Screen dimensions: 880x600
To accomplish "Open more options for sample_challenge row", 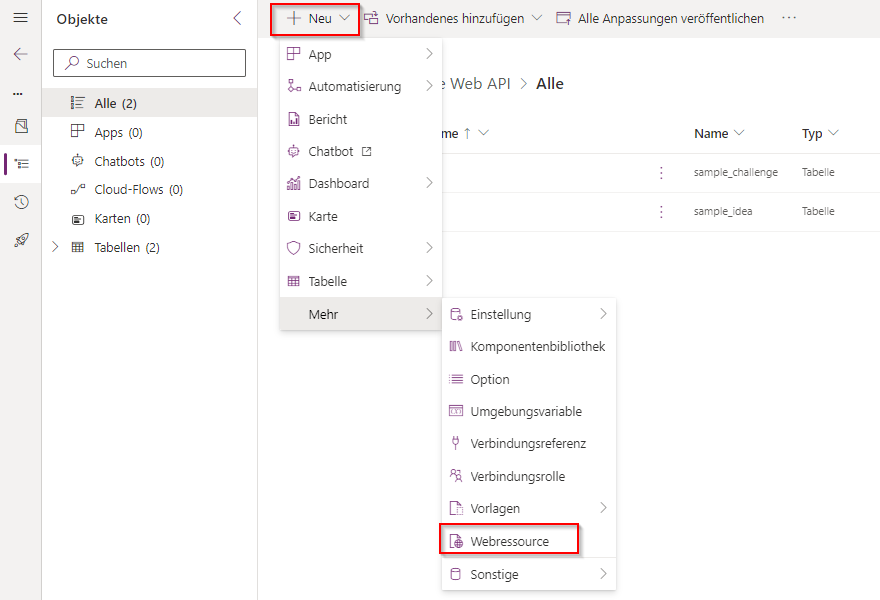I will click(x=661, y=173).
